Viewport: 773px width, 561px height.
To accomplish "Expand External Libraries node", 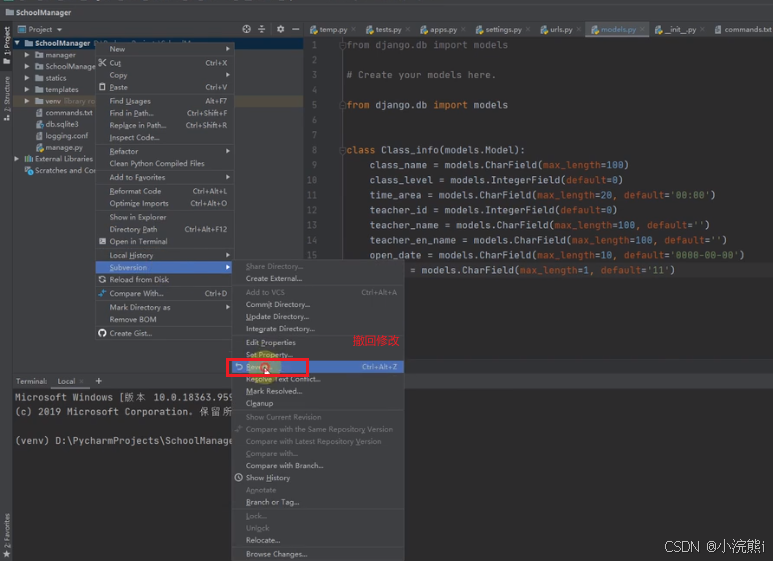I will [17, 159].
